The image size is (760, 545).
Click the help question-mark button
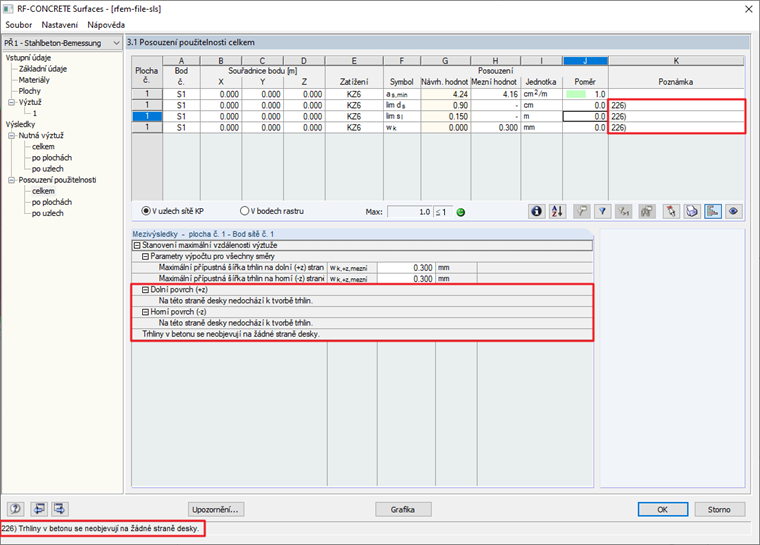pyautogui.click(x=16, y=509)
